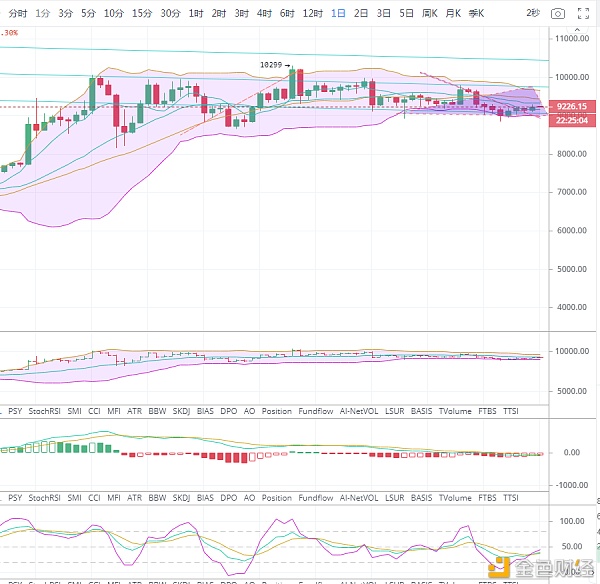Select the 5分 timeframe
Image resolution: width=600 pixels, height=584 pixels.
[88, 13]
